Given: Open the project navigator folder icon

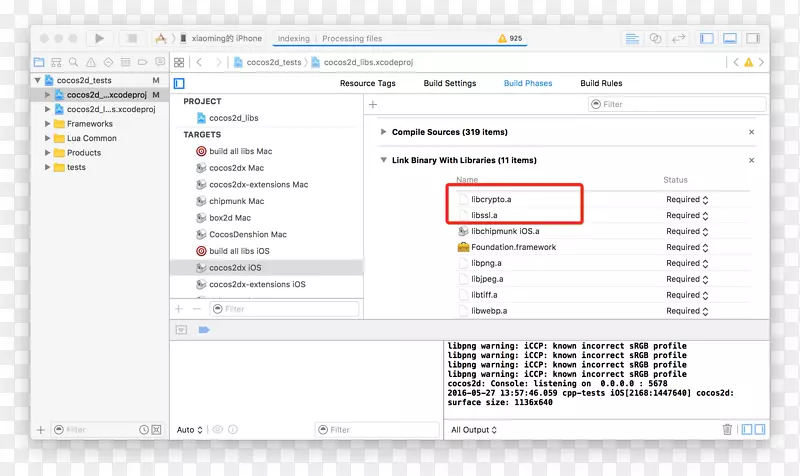Looking at the screenshot, I should (x=39, y=62).
